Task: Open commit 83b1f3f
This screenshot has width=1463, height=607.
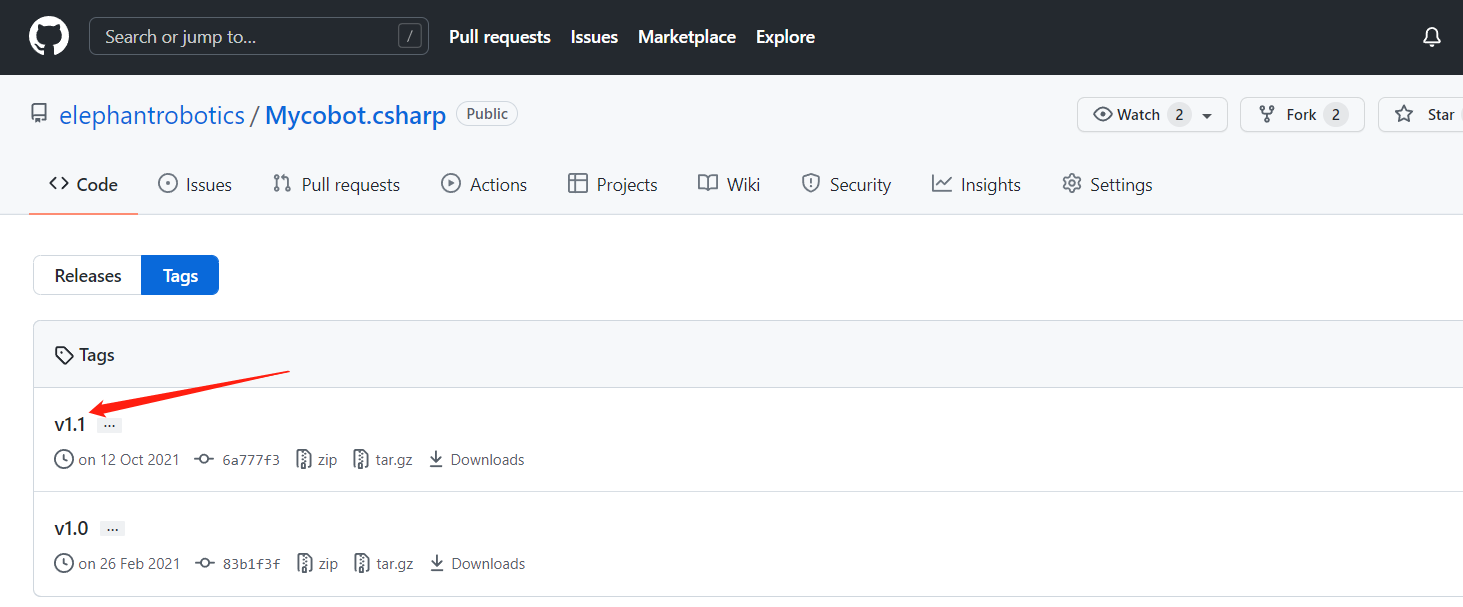Action: pyautogui.click(x=250, y=564)
